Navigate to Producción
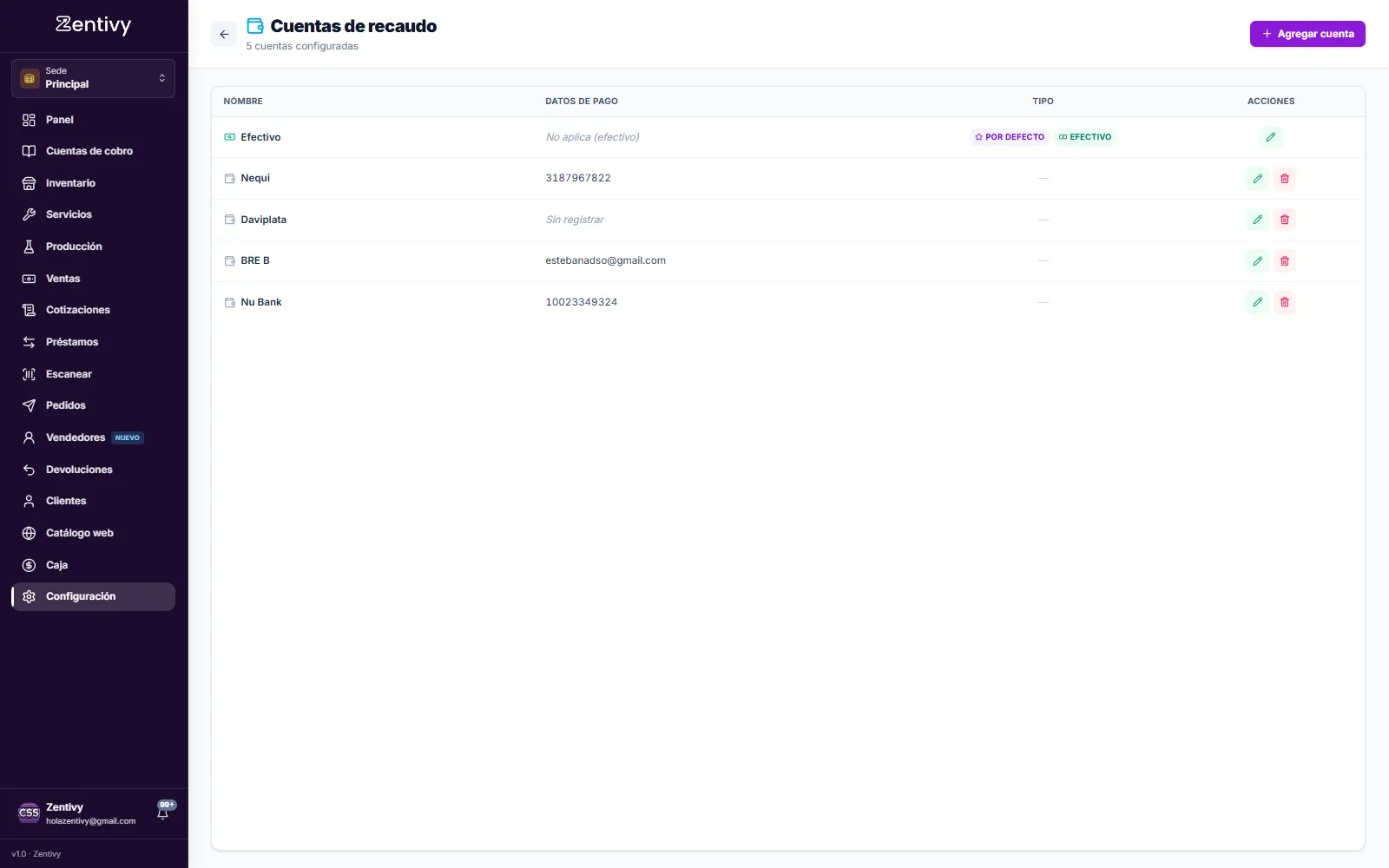1389x868 pixels. 94,247
